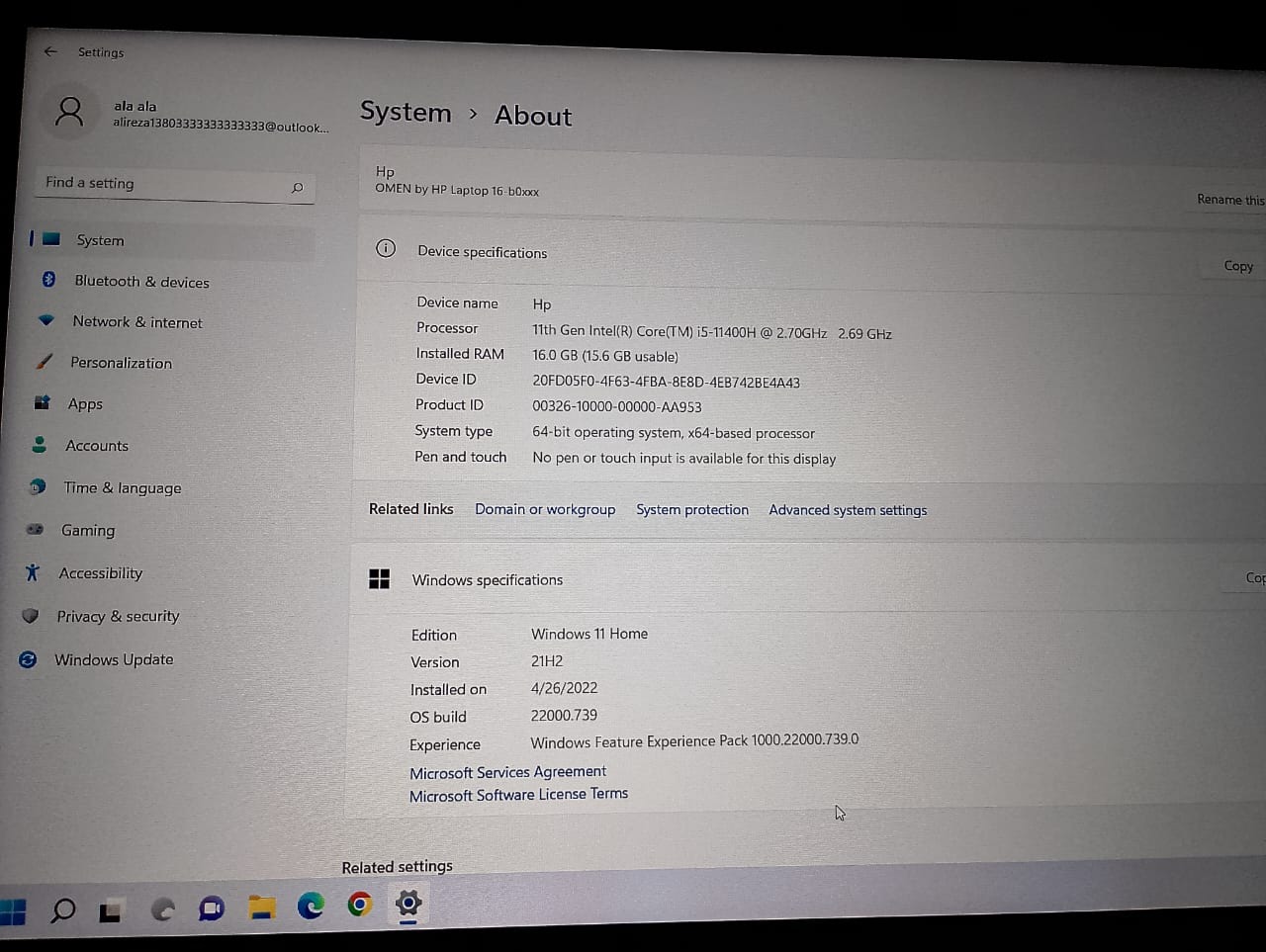This screenshot has height=952, width=1266.
Task: Open Task View on the taskbar
Action: point(111,910)
